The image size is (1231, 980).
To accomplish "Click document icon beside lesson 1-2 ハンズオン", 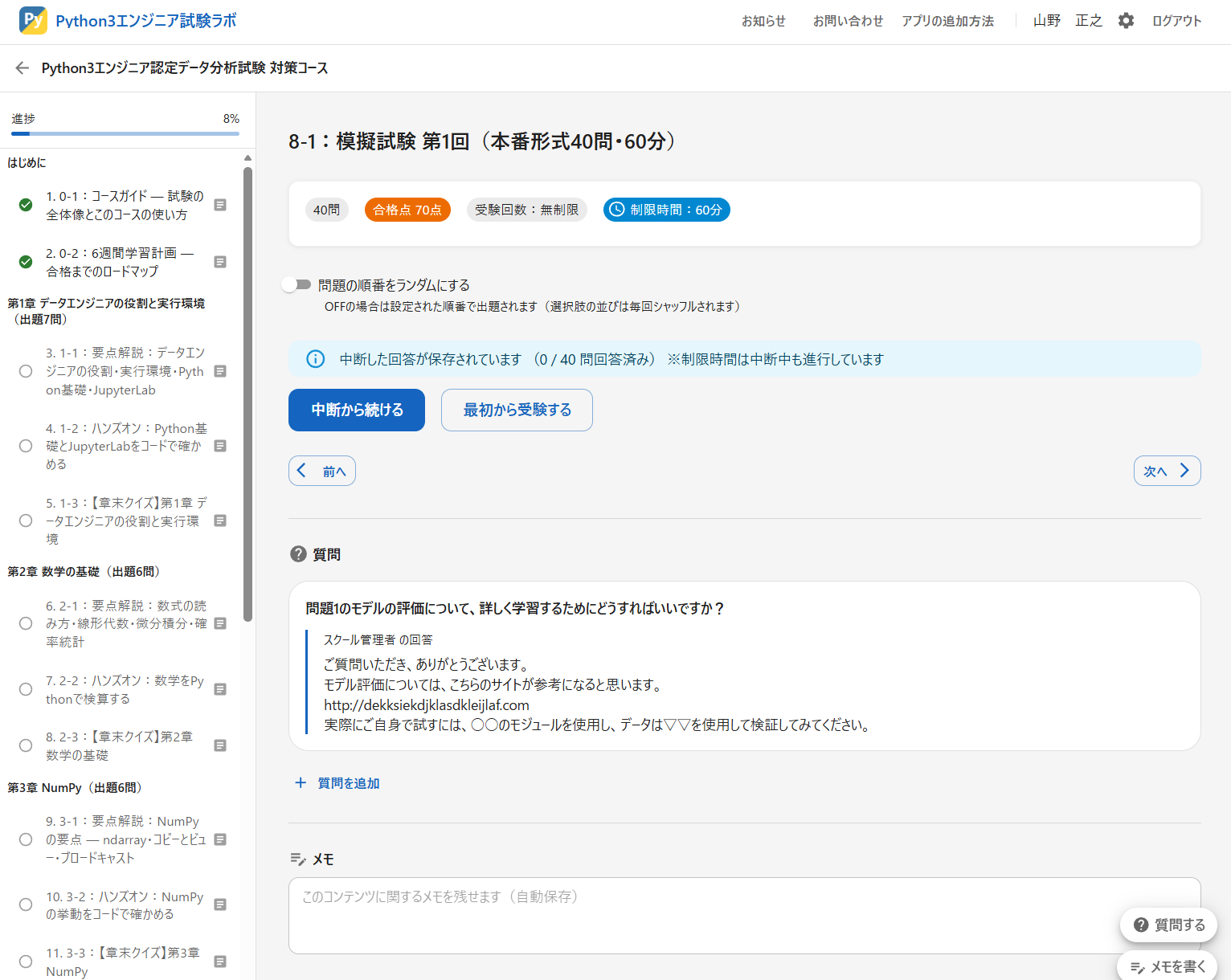I will coord(220,446).
